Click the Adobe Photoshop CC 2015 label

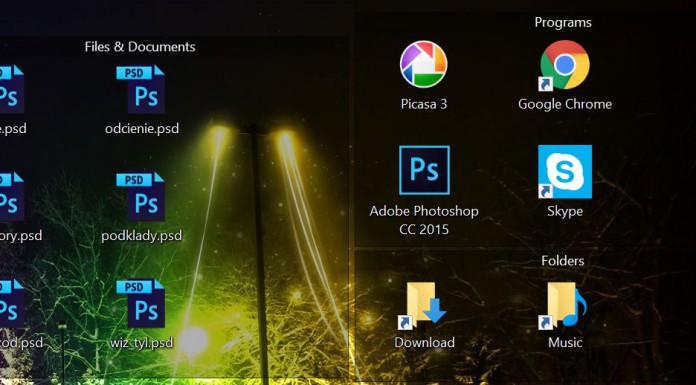tap(424, 220)
